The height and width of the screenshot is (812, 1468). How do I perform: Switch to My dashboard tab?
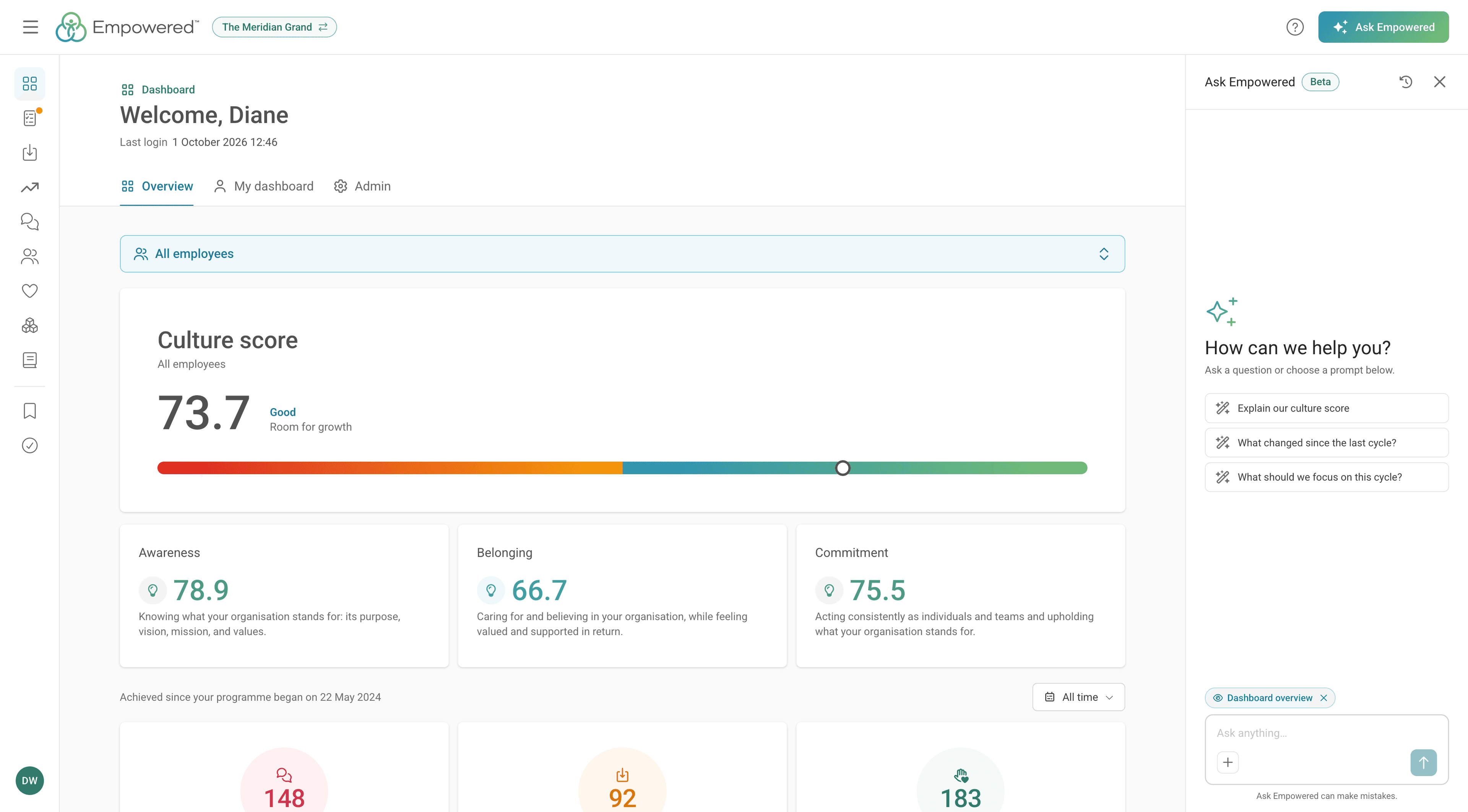pyautogui.click(x=263, y=186)
